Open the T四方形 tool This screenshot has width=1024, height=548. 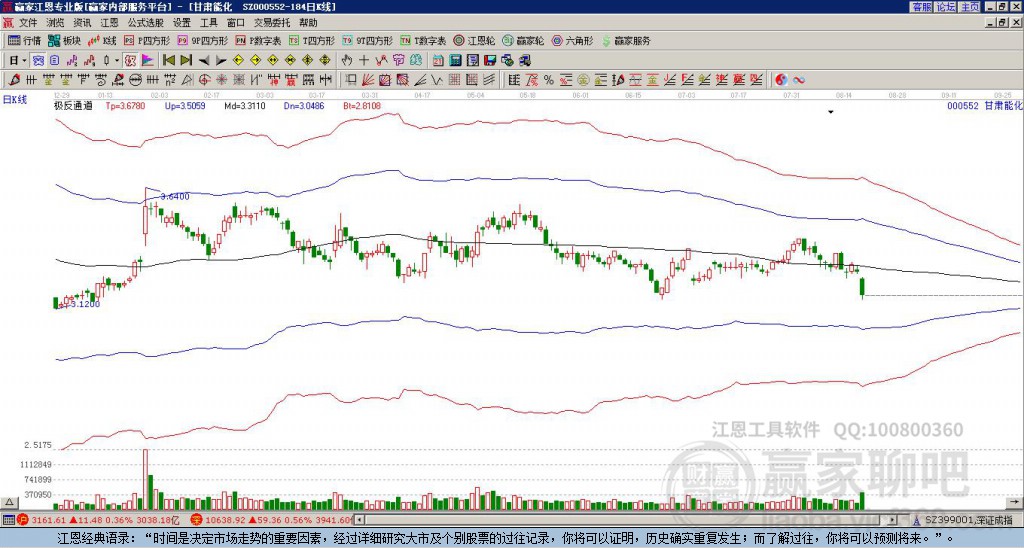click(x=312, y=40)
